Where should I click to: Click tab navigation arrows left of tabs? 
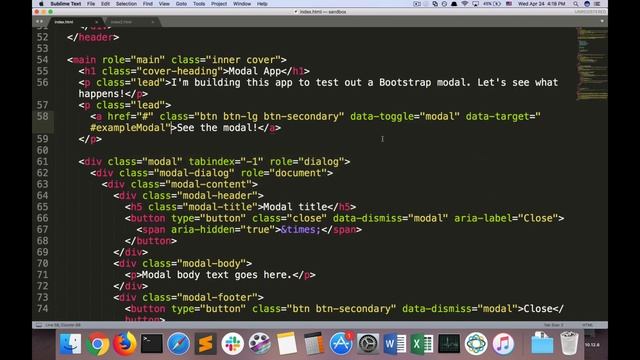[39, 22]
